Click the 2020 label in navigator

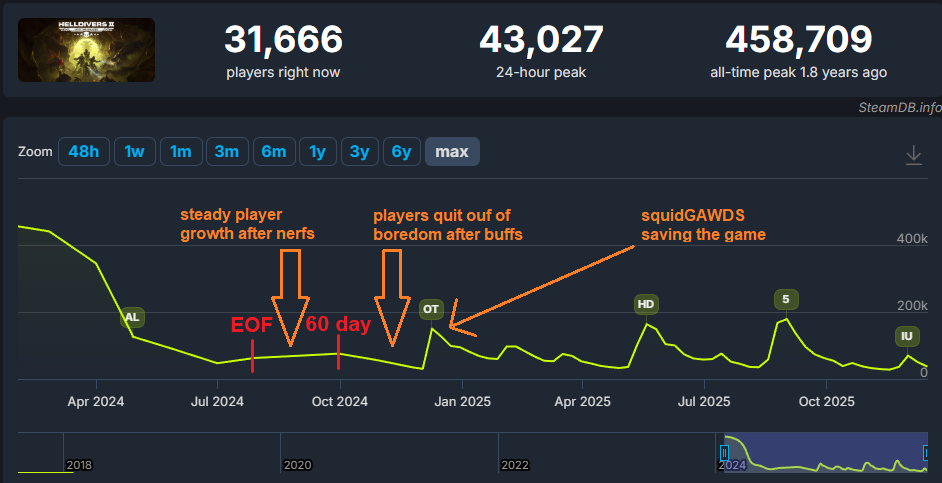coord(297,465)
